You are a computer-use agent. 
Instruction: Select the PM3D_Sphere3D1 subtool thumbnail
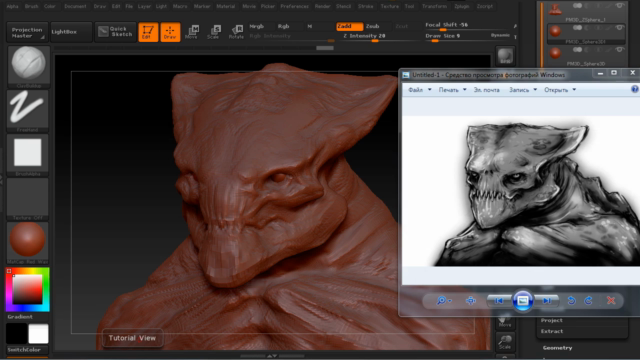click(x=555, y=31)
